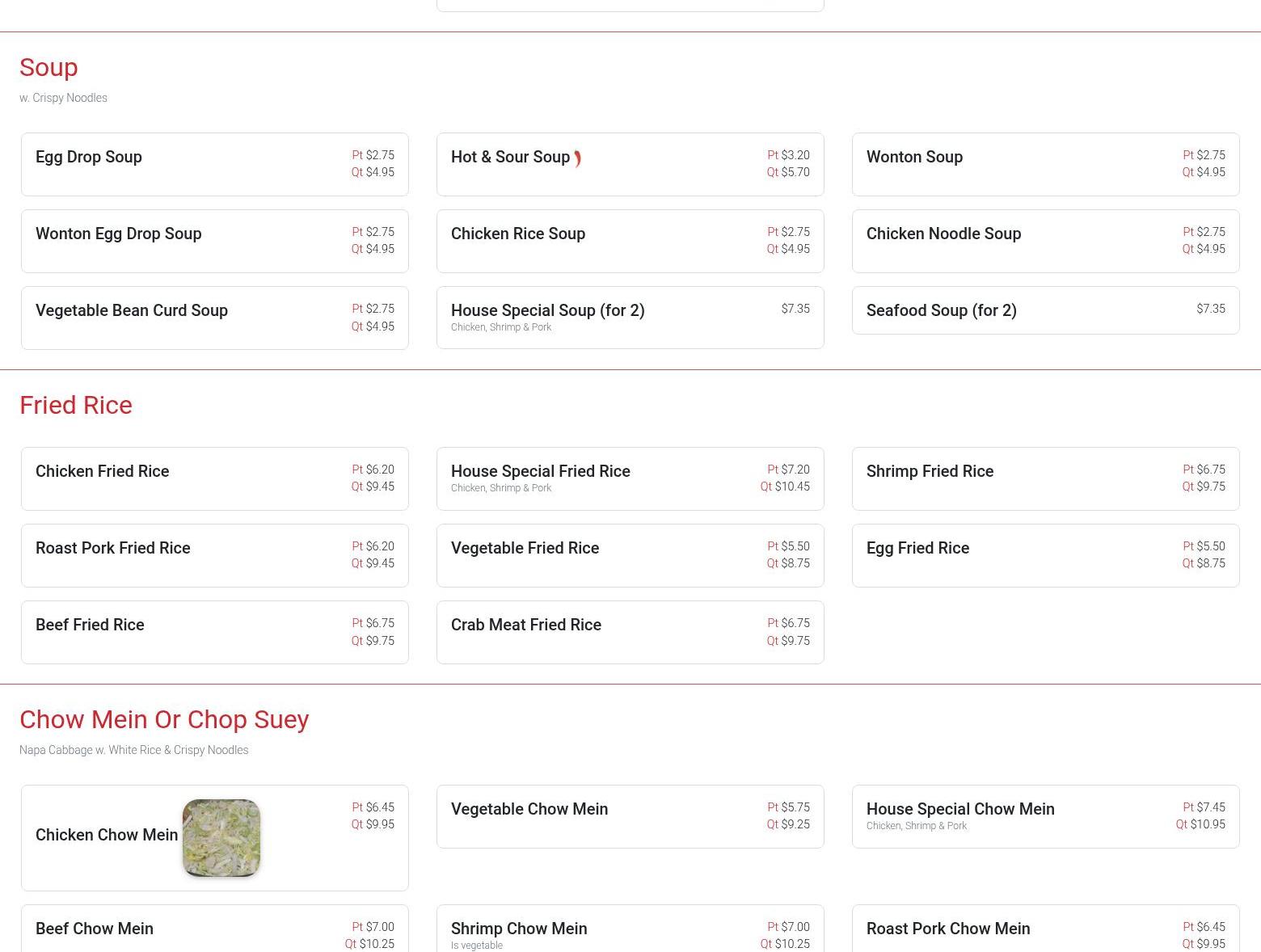Open the Chicken Chow Mein food photo

point(221,838)
